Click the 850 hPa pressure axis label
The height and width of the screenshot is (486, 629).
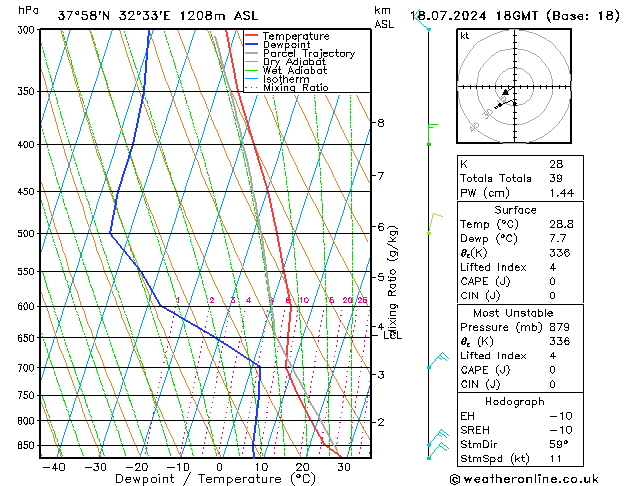28,446
